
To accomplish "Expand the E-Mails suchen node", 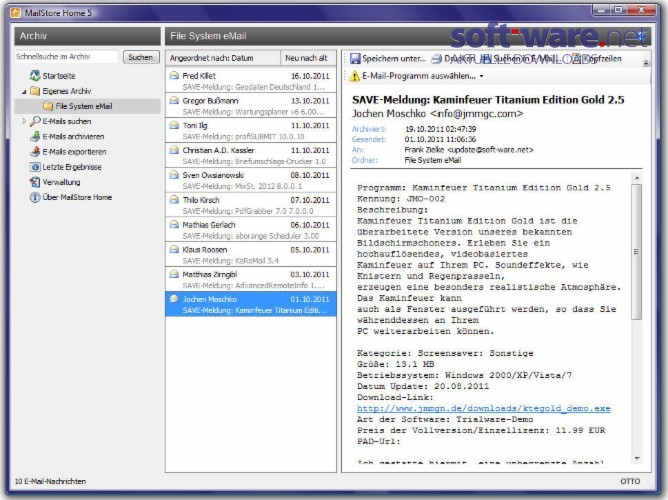I will [24, 121].
